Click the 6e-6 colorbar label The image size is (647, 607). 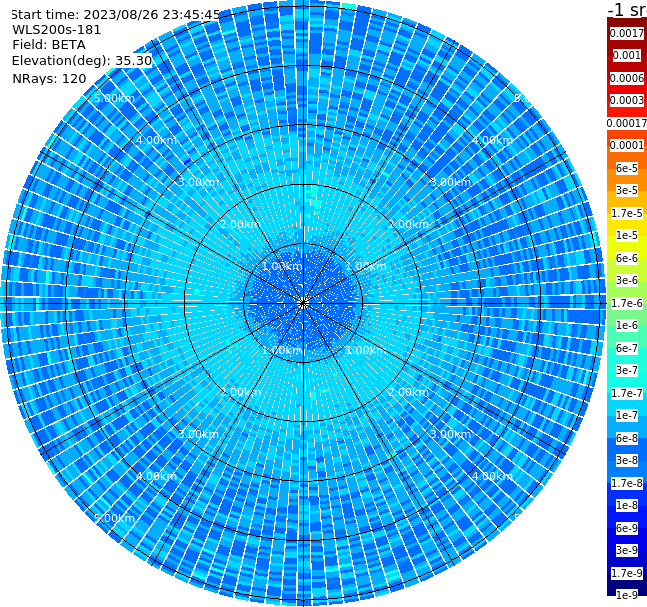(x=627, y=258)
